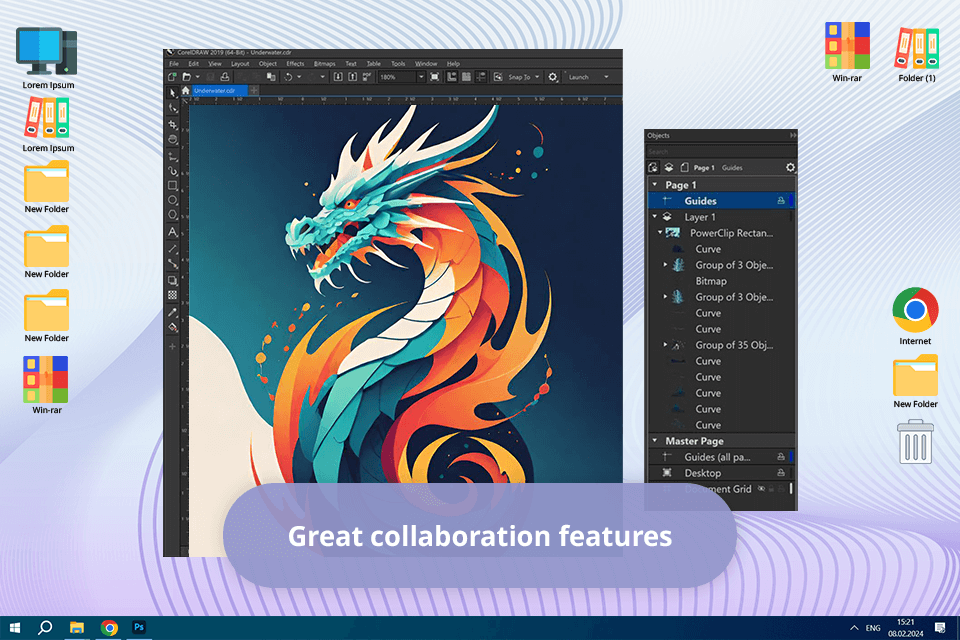Select the Polygon tool
The width and height of the screenshot is (960, 640).
173,215
